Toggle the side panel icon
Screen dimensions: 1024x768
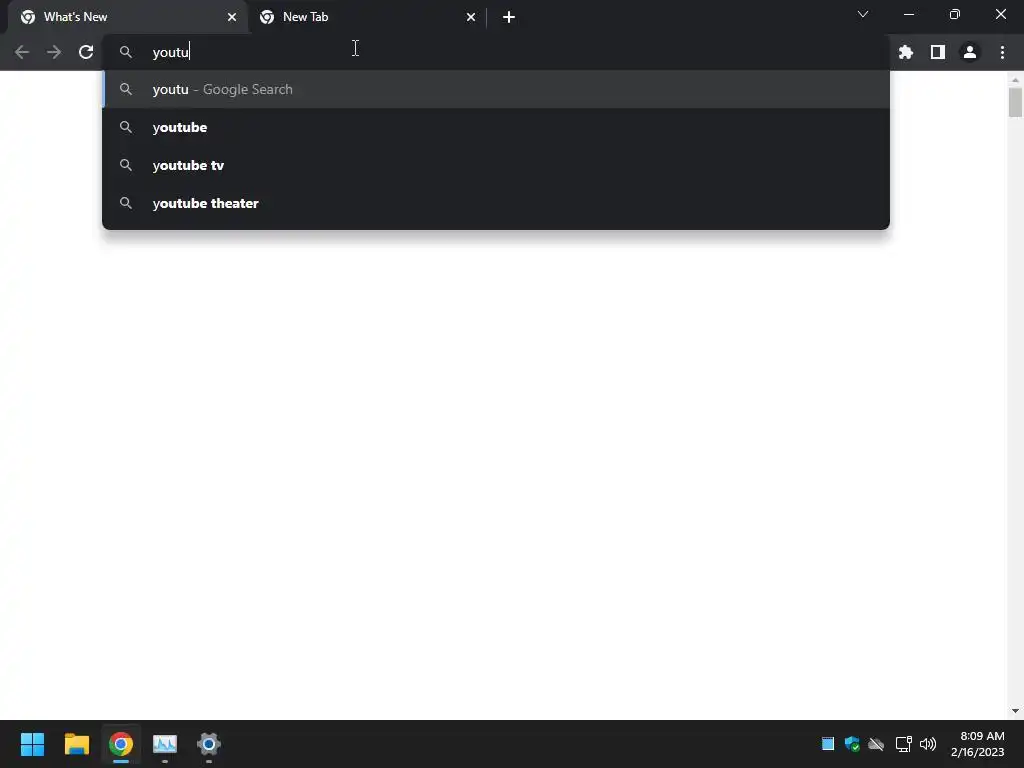point(937,52)
